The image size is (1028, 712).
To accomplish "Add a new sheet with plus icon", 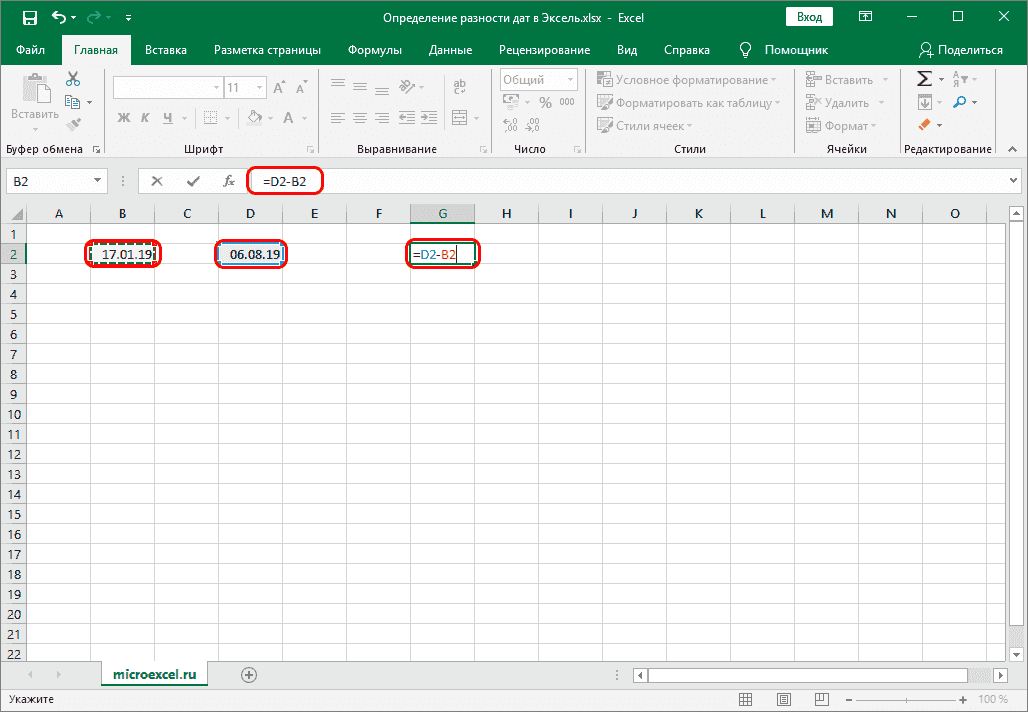I will tap(249, 675).
